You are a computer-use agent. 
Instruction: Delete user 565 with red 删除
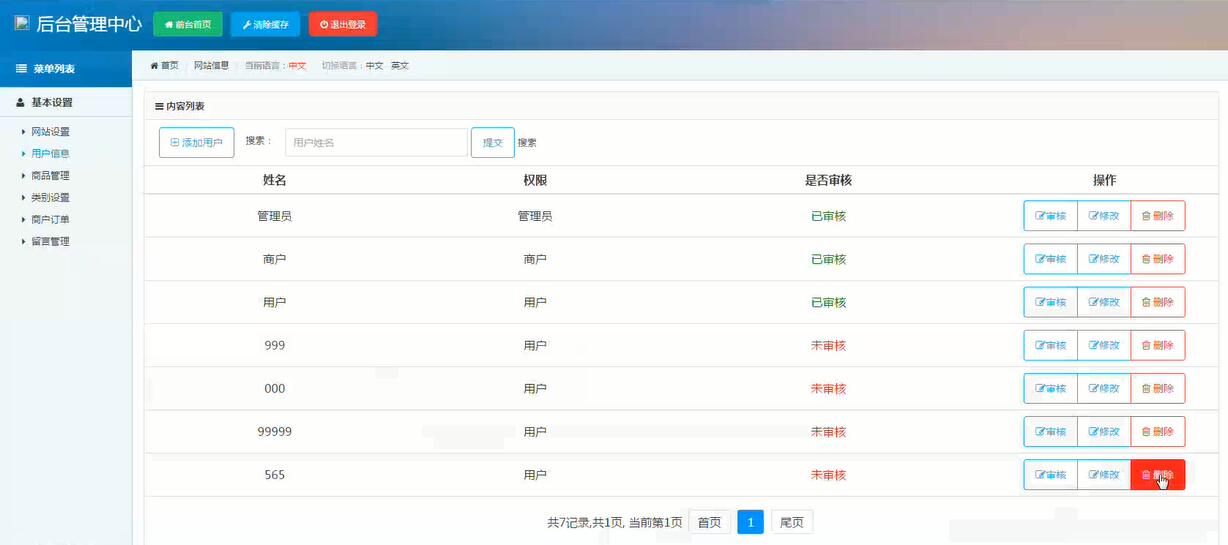(x=1158, y=475)
